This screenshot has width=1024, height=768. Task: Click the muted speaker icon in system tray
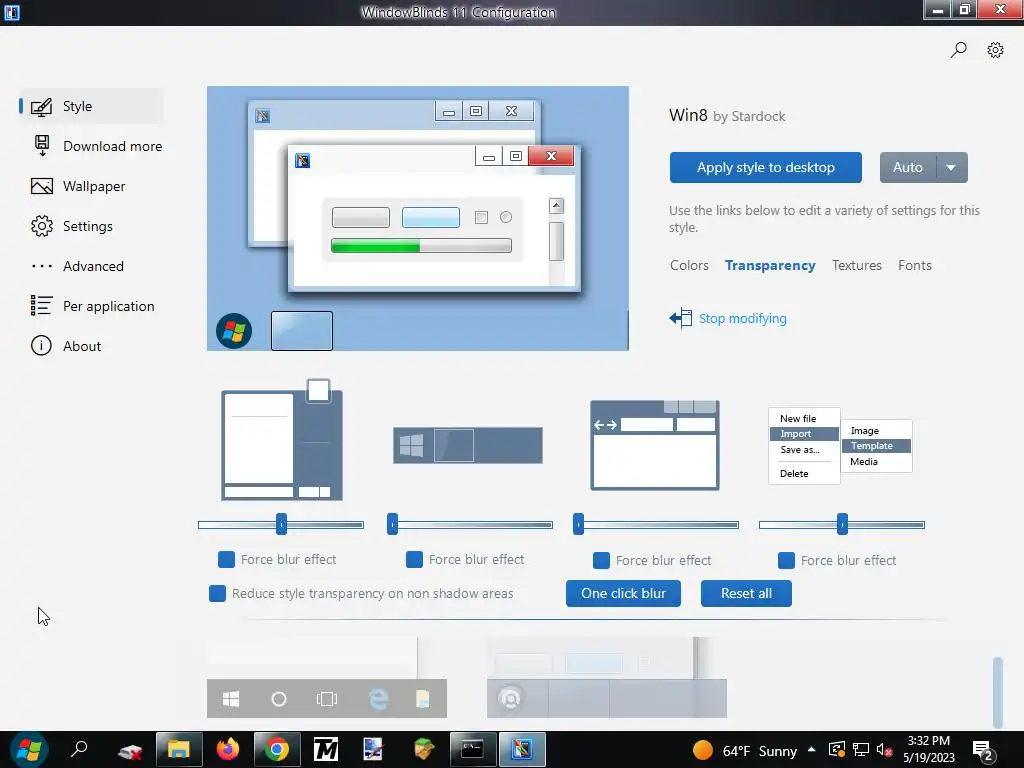[884, 750]
